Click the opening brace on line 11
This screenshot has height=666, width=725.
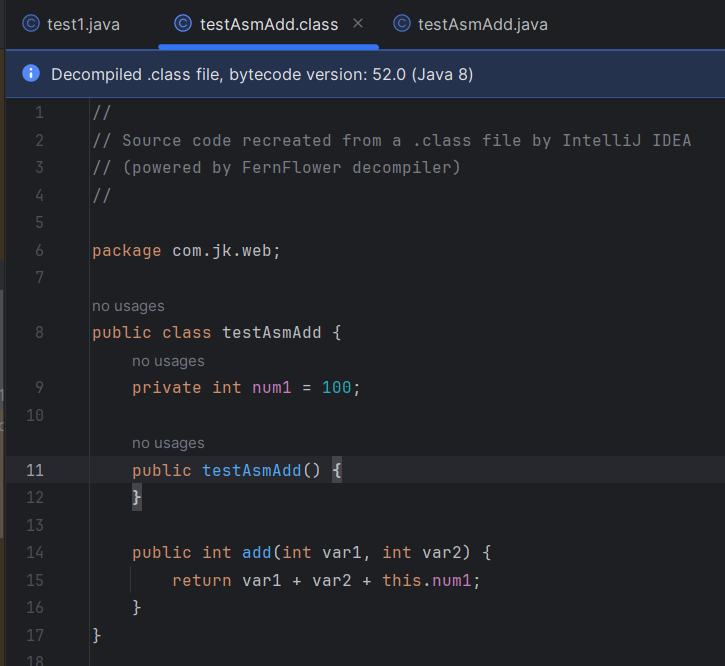(x=337, y=471)
